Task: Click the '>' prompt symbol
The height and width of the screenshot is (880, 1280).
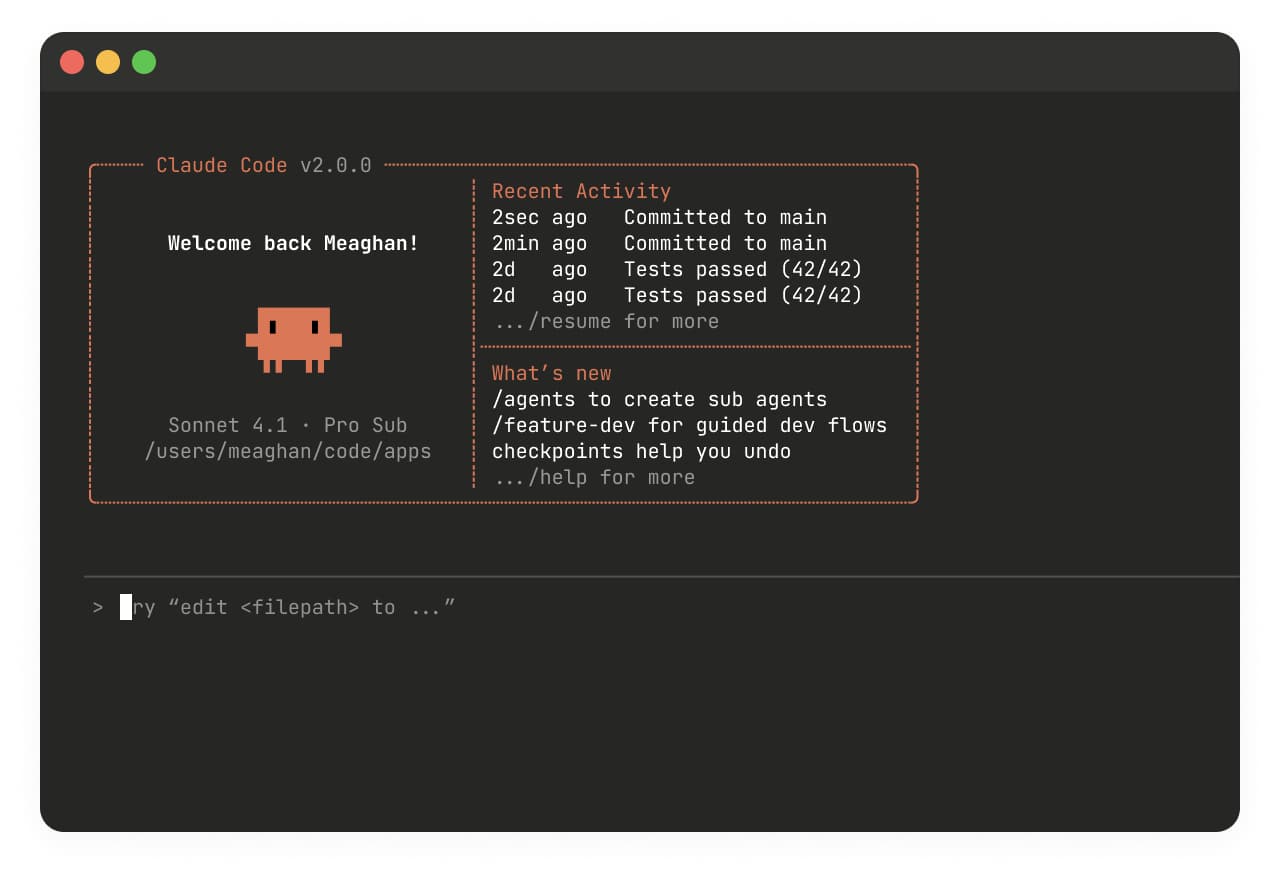Action: (98, 607)
